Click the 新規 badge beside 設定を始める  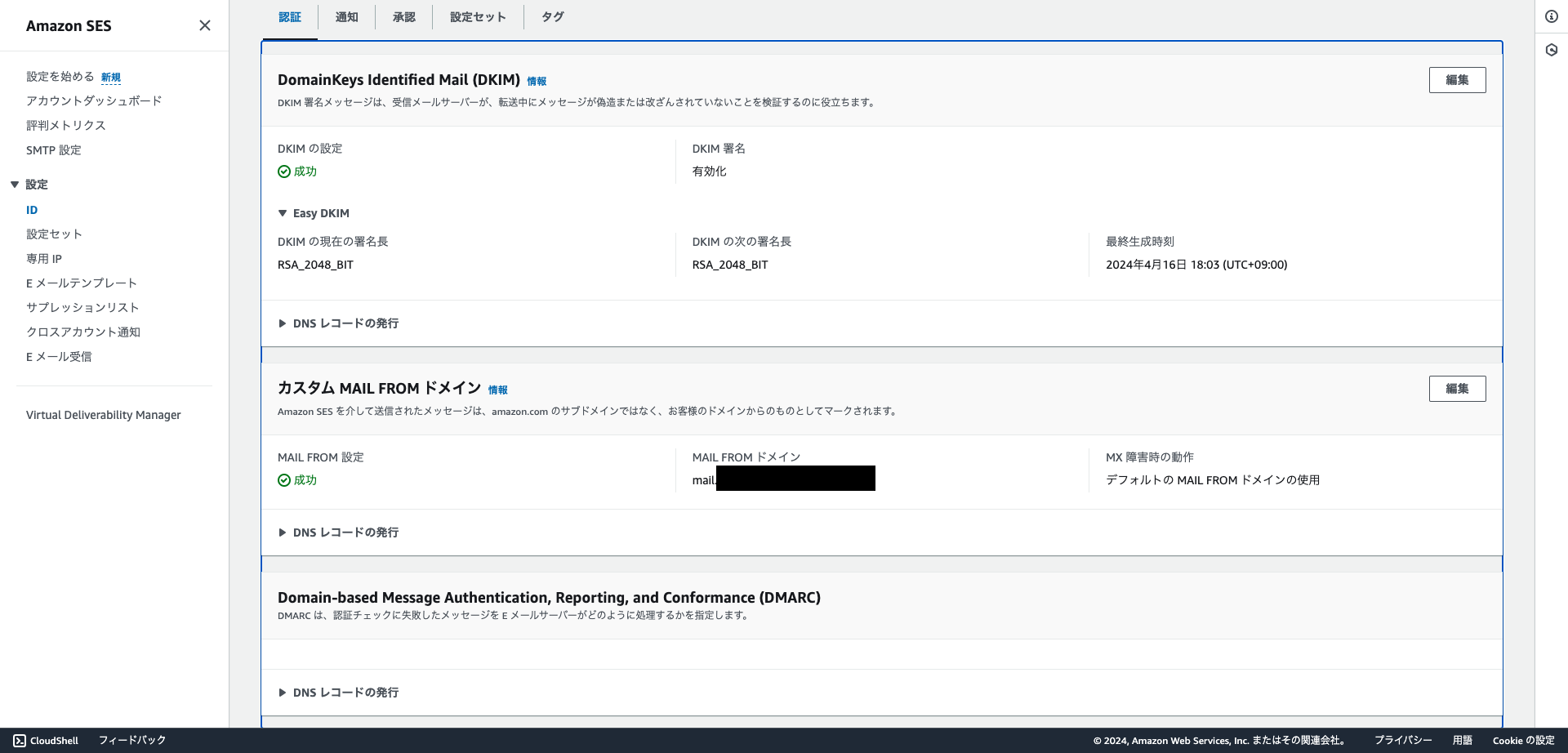[x=111, y=78]
